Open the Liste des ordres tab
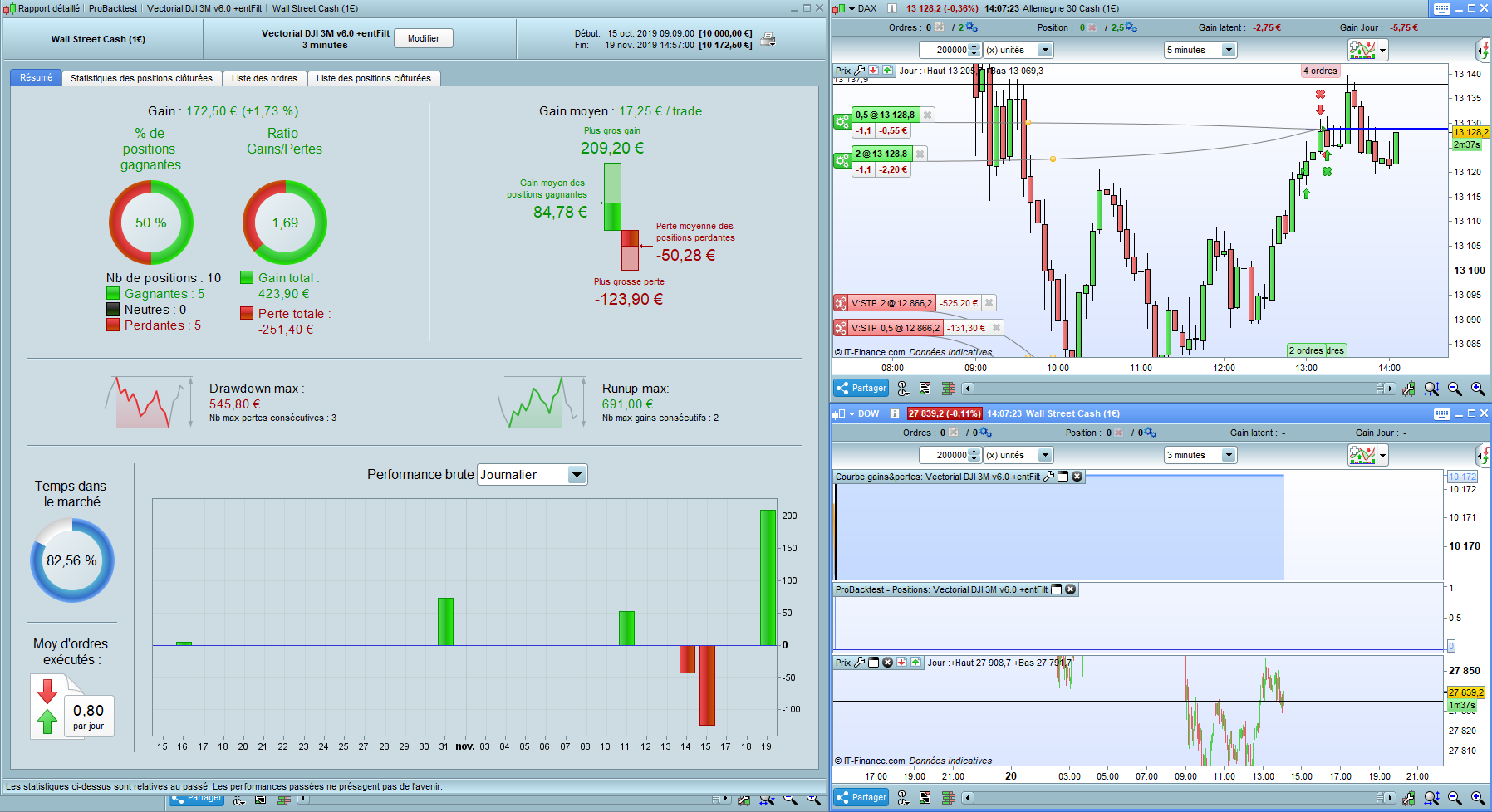The height and width of the screenshot is (812, 1492). click(x=264, y=78)
